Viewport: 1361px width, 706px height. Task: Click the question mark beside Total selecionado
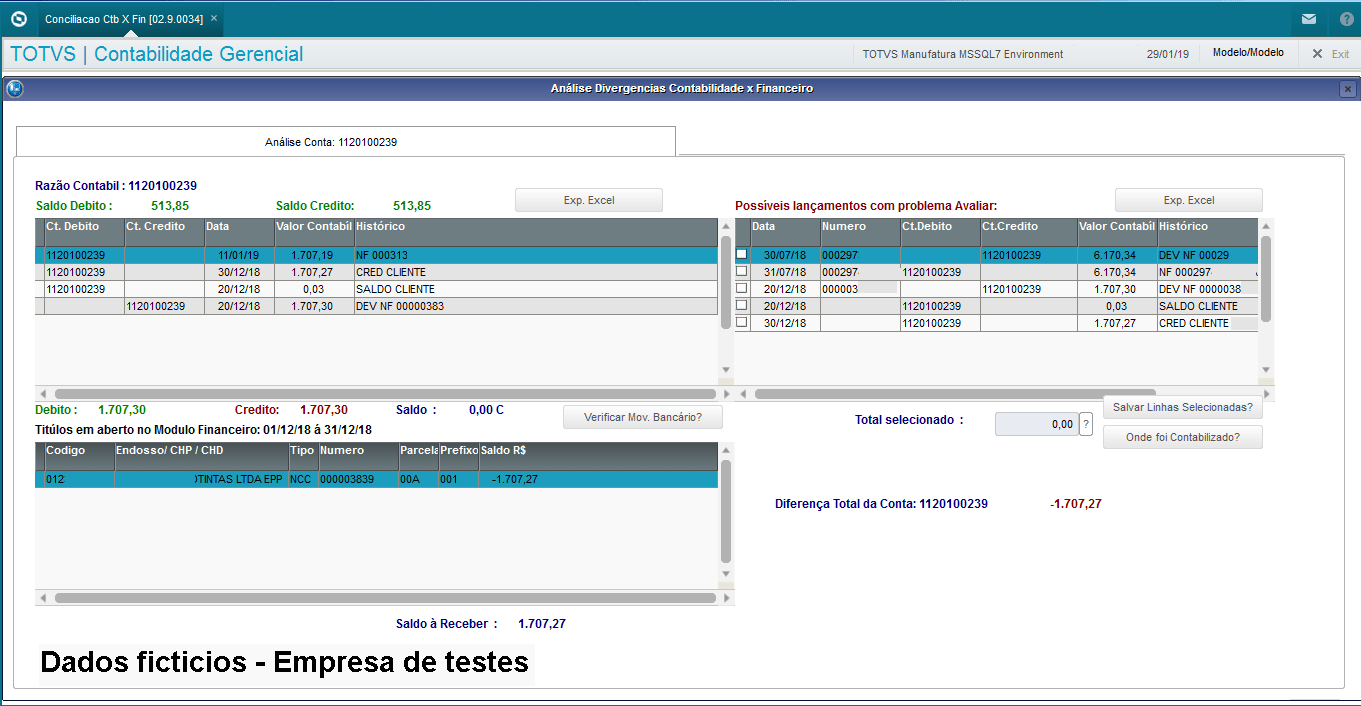1085,424
